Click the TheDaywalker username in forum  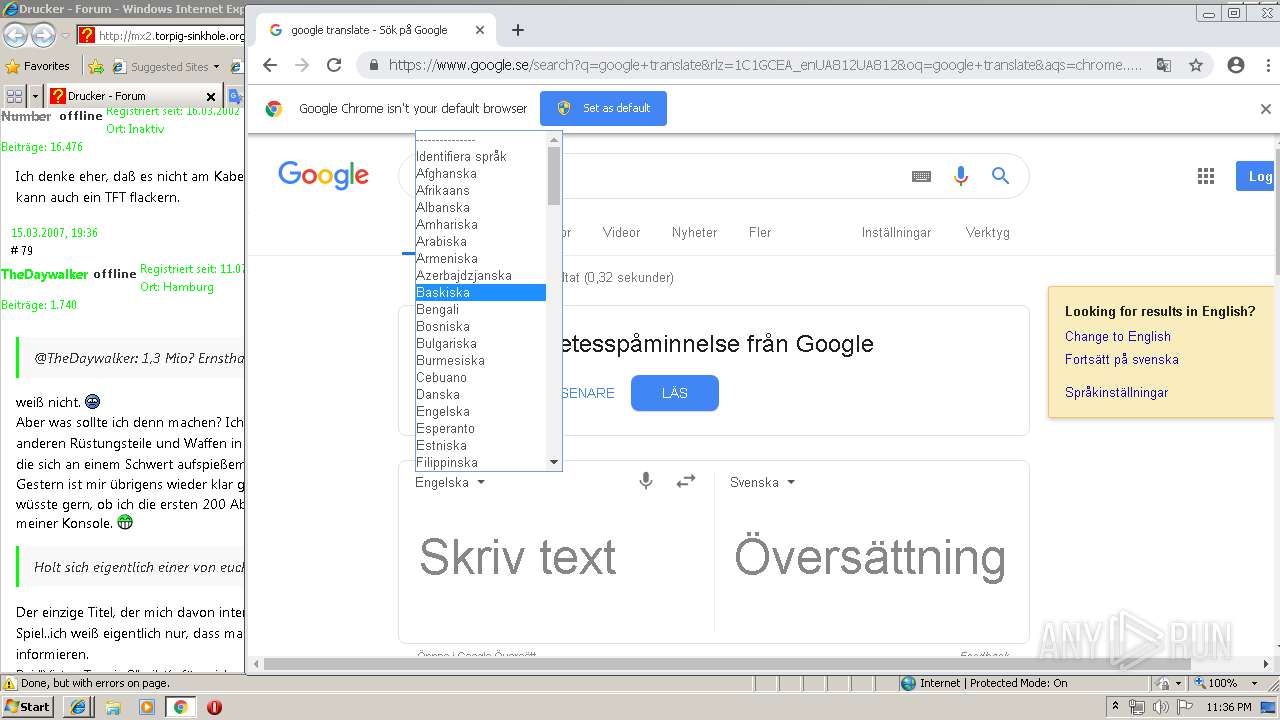coord(45,274)
